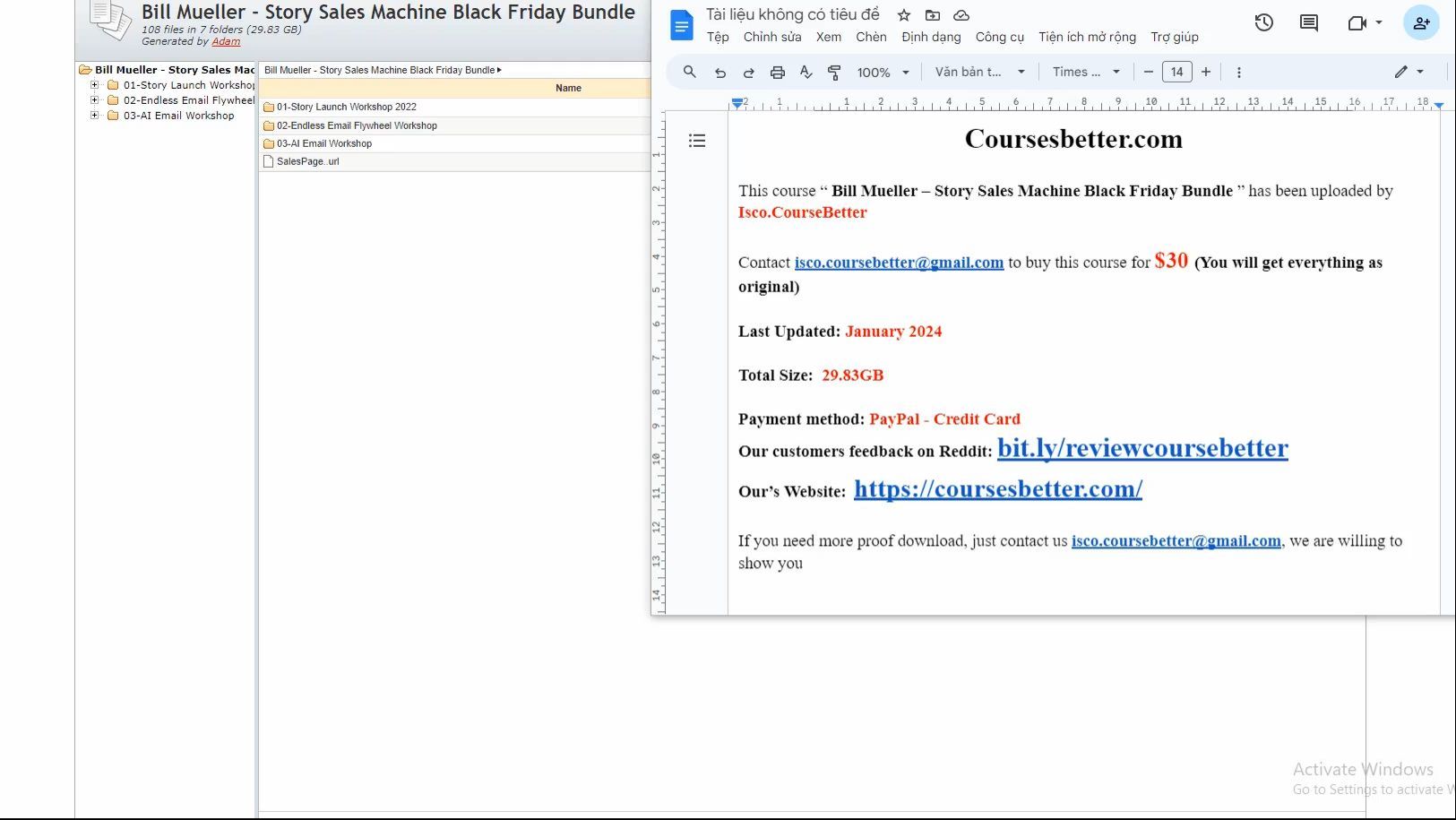Open the Chèn menu
This screenshot has height=820, width=1456.
click(x=871, y=37)
